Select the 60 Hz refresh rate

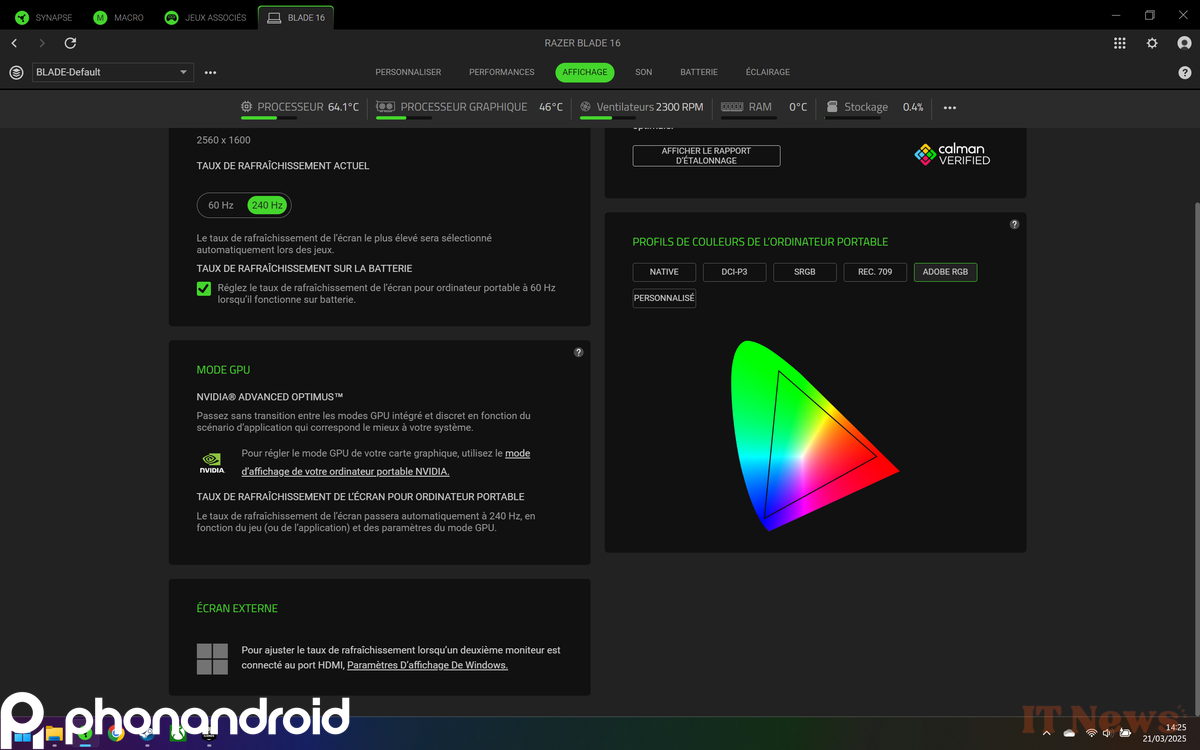coord(221,205)
